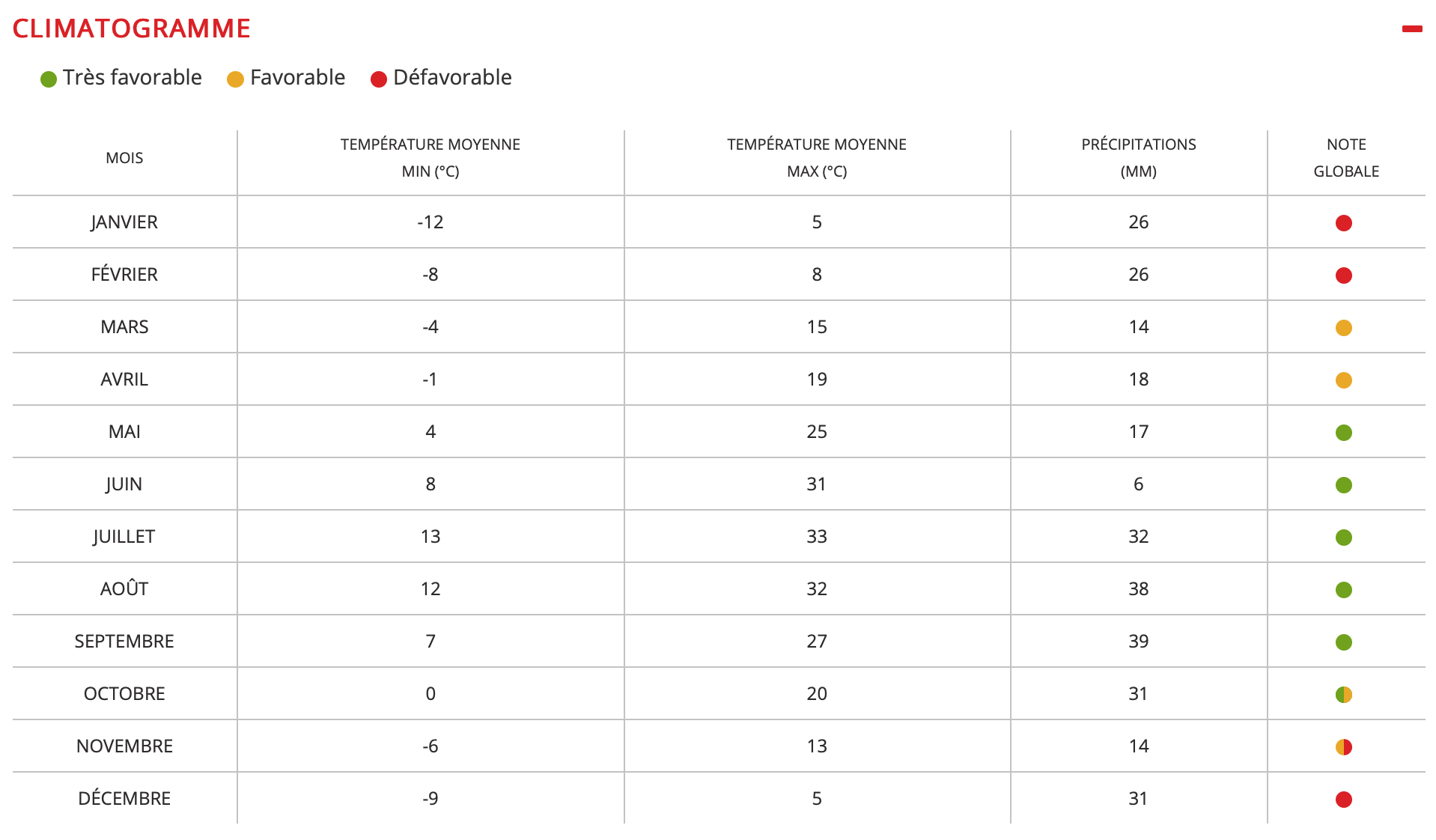Click the Température Moyenne Max column header
This screenshot has height=840, width=1436.
(x=816, y=157)
